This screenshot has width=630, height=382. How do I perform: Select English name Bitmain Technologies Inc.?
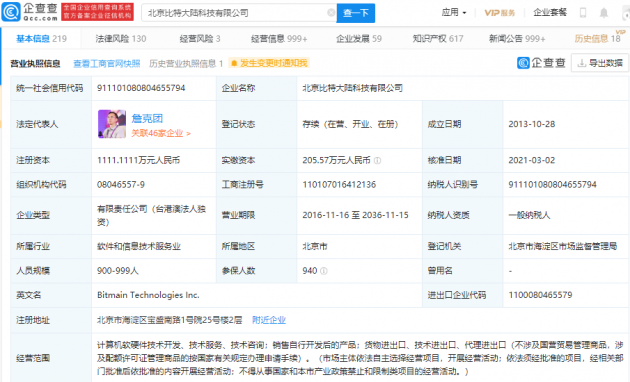[x=148, y=295]
